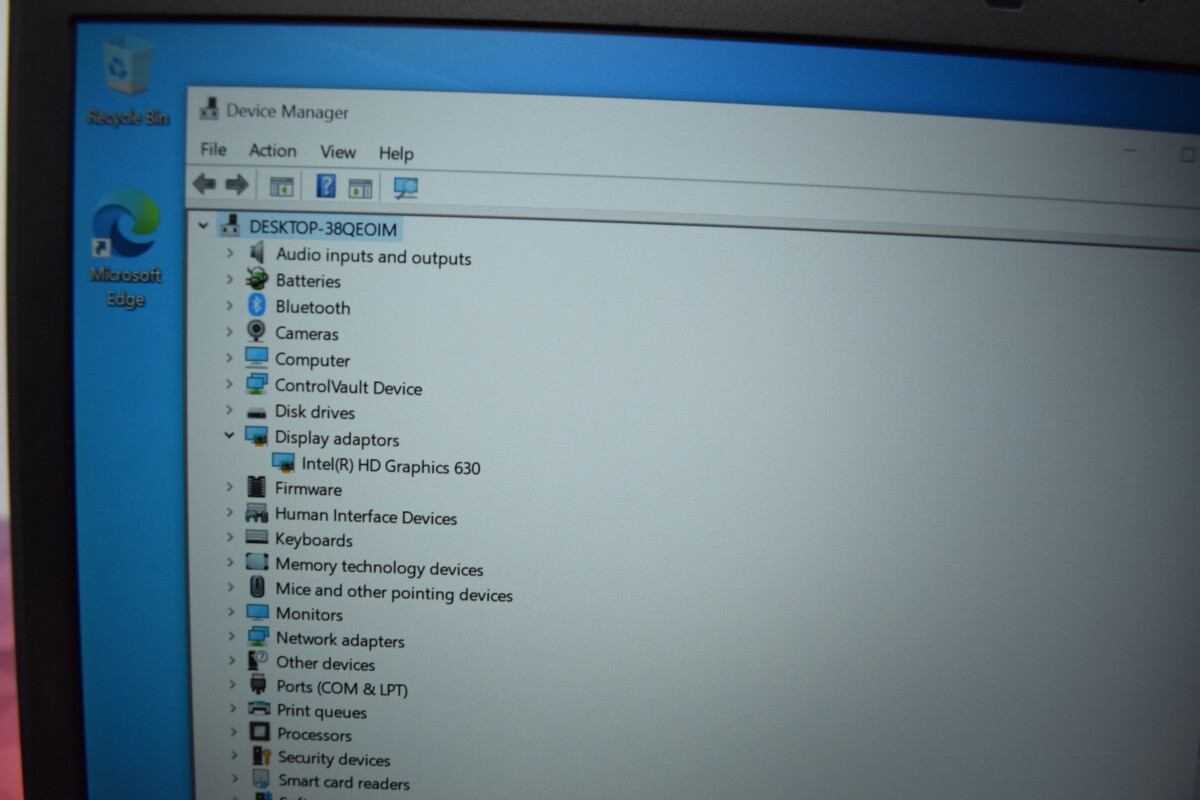The height and width of the screenshot is (800, 1200).
Task: Open the Action menu
Action: (x=273, y=150)
